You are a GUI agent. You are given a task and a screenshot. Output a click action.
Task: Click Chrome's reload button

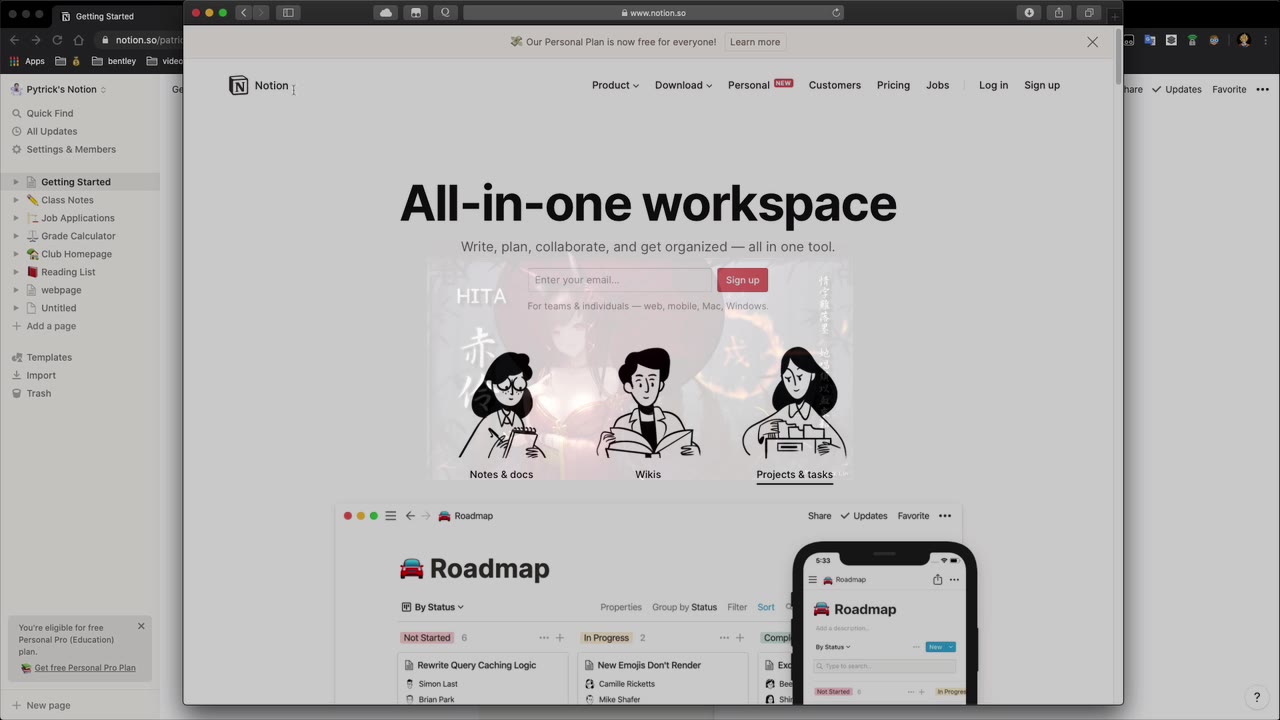(57, 40)
